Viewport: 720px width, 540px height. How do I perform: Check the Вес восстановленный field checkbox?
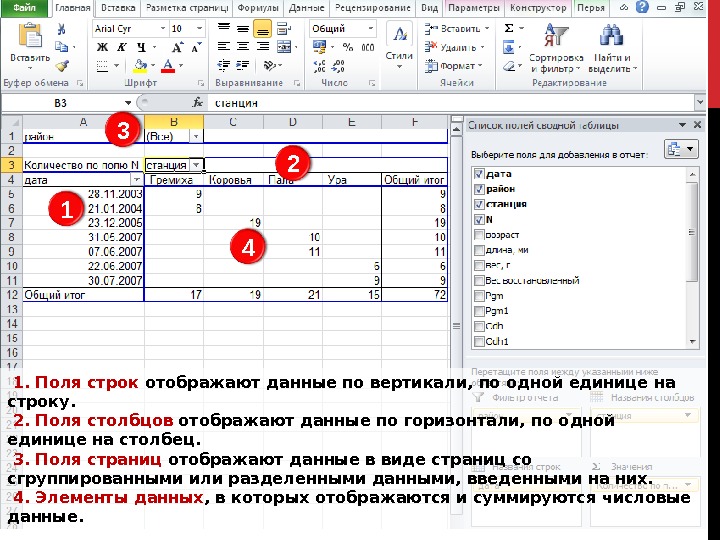(478, 281)
